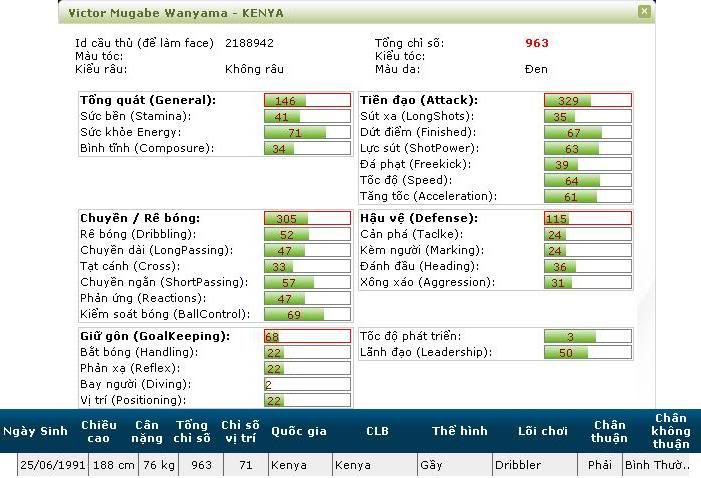Click the Acceleration bar showing 61
The width and height of the screenshot is (701, 478).
click(588, 196)
